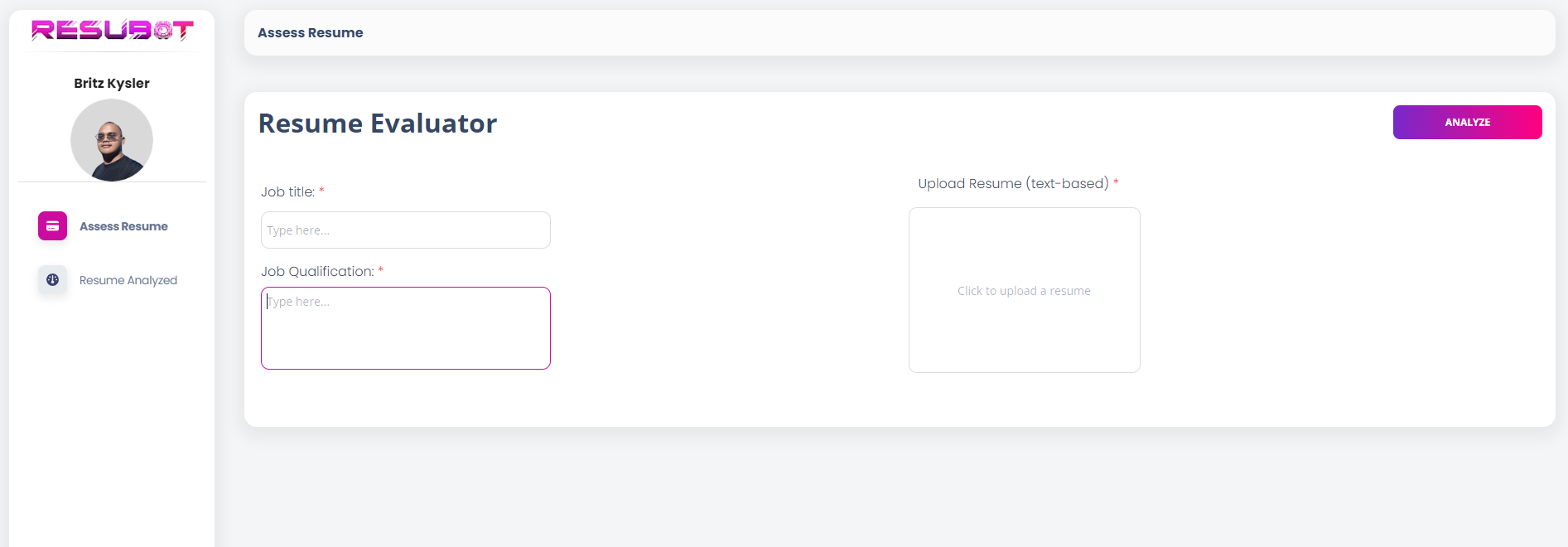Click the gear in Resubot logo
The height and width of the screenshot is (547, 1568).
(163, 31)
